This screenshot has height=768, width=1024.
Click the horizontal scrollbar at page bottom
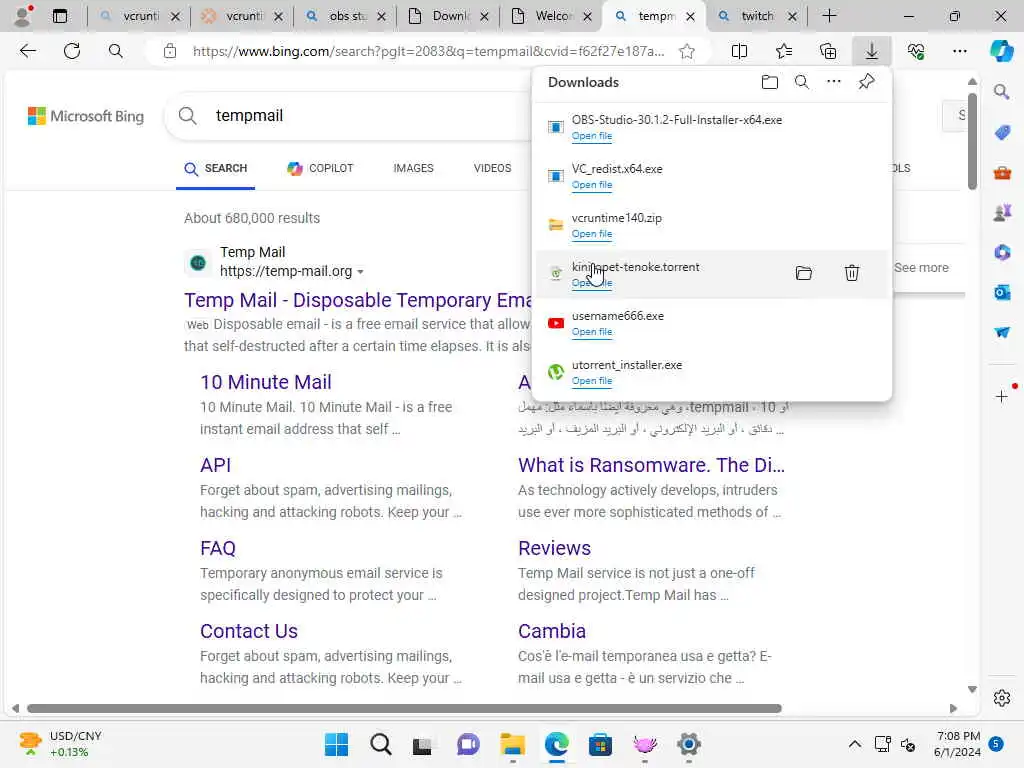(x=404, y=709)
